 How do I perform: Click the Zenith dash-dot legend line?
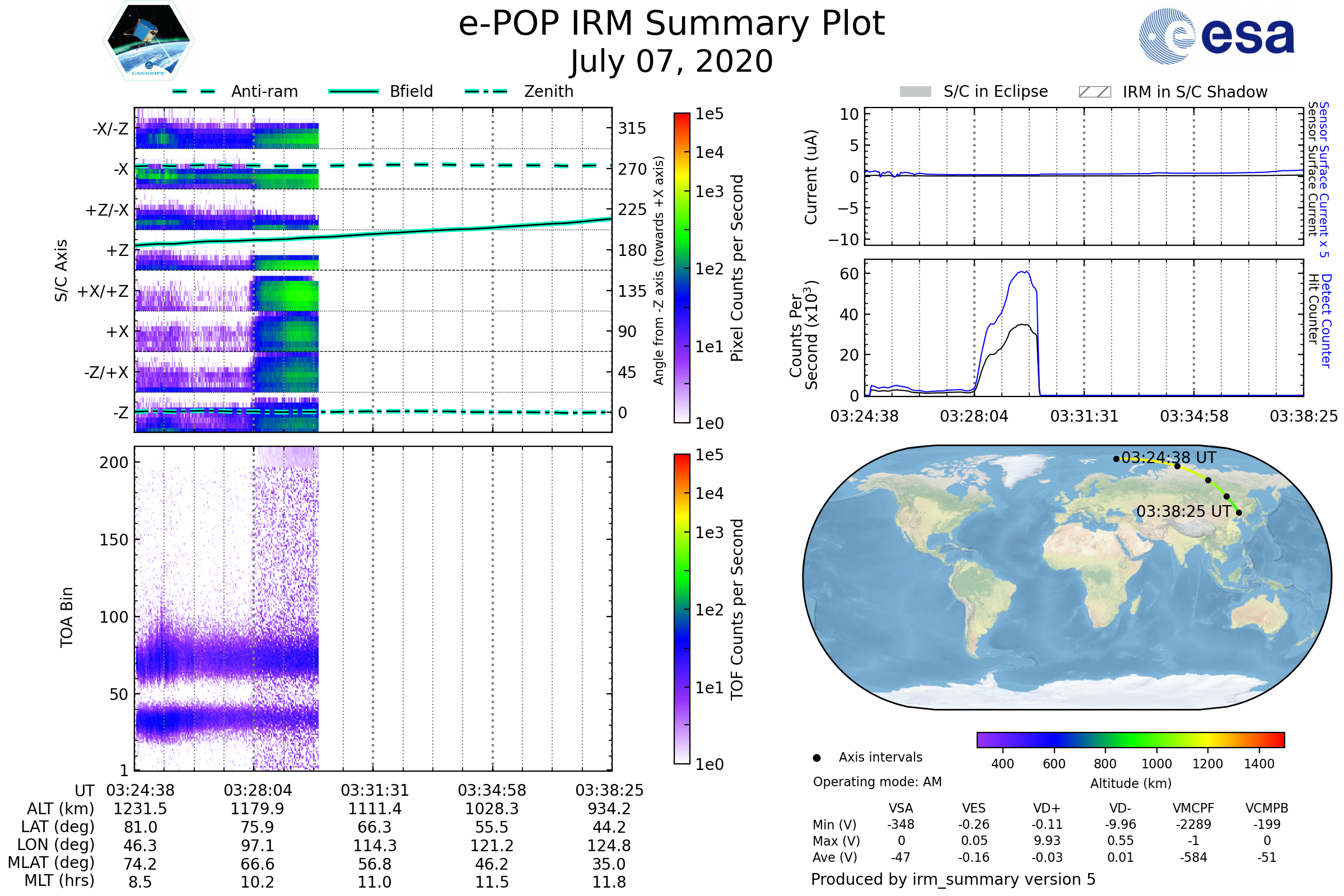click(486, 91)
